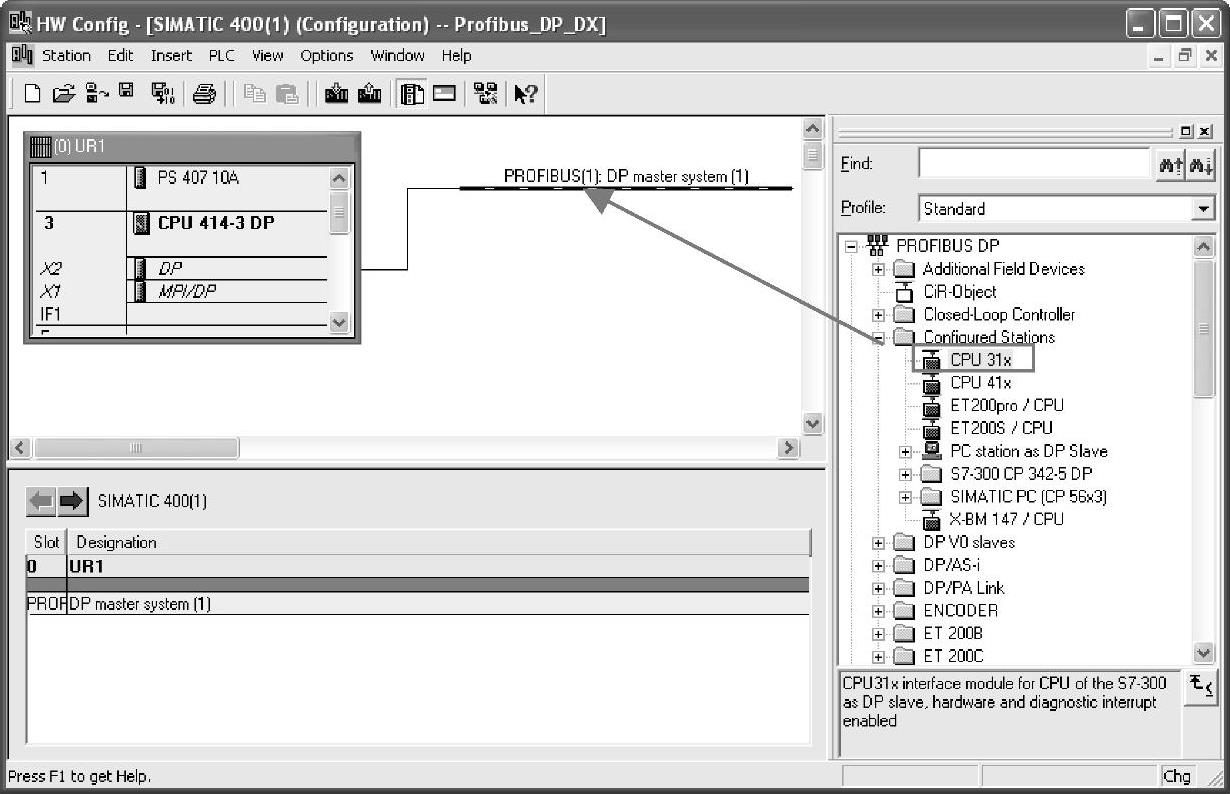Click the forward arrow beside SIMATIC 400(1)
This screenshot has height=794, width=1230.
click(x=73, y=501)
